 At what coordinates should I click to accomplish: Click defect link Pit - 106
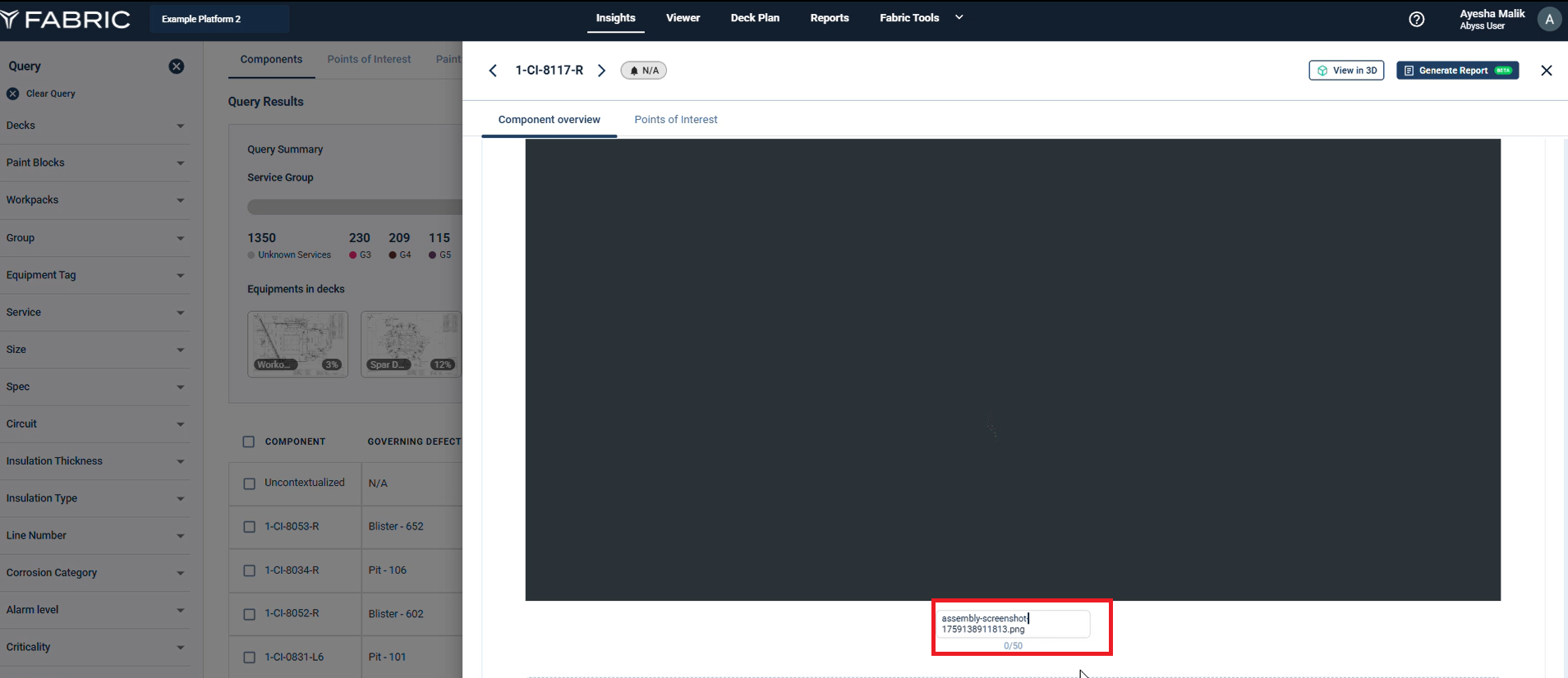(x=388, y=570)
